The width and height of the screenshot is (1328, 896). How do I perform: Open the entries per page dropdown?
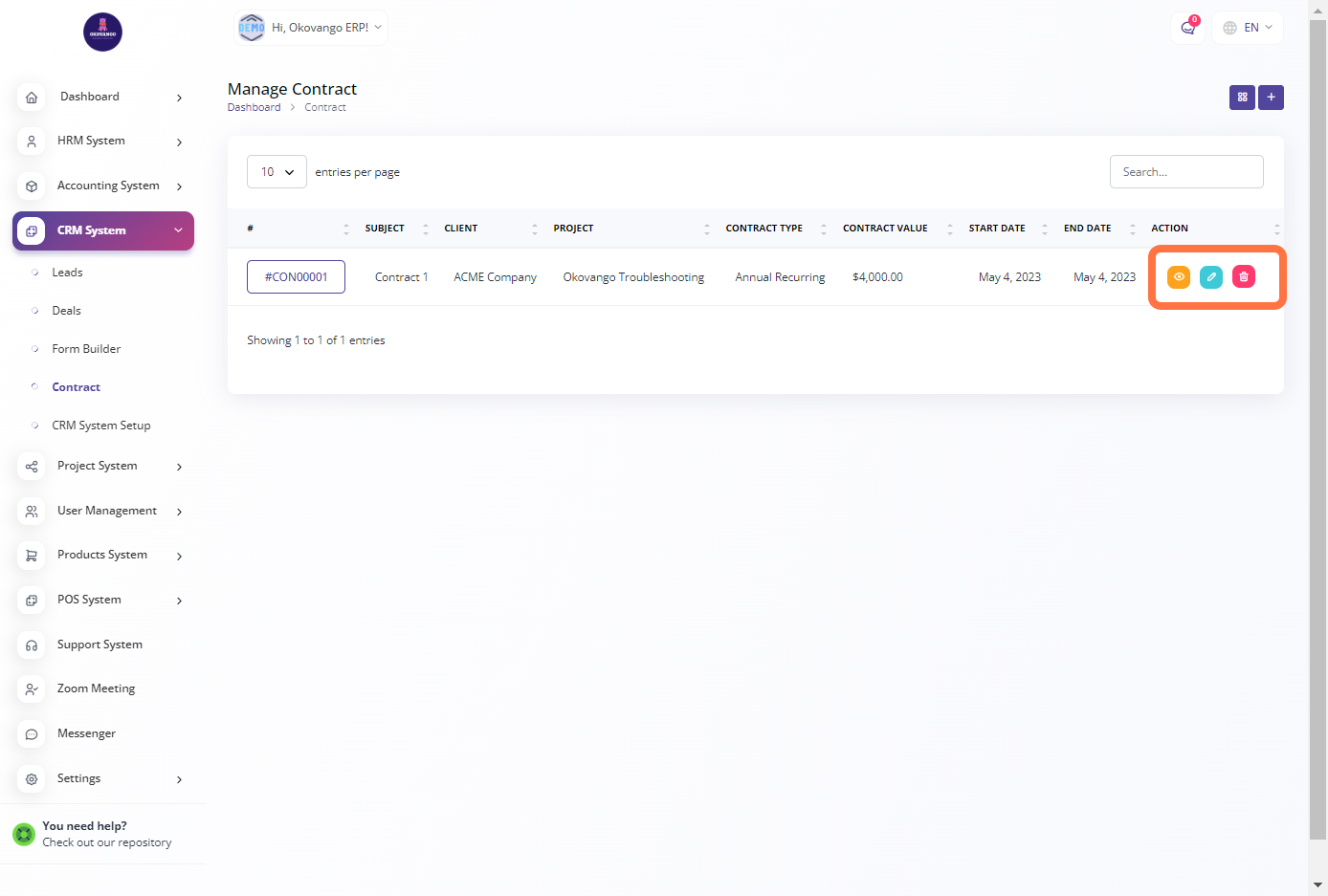[277, 172]
